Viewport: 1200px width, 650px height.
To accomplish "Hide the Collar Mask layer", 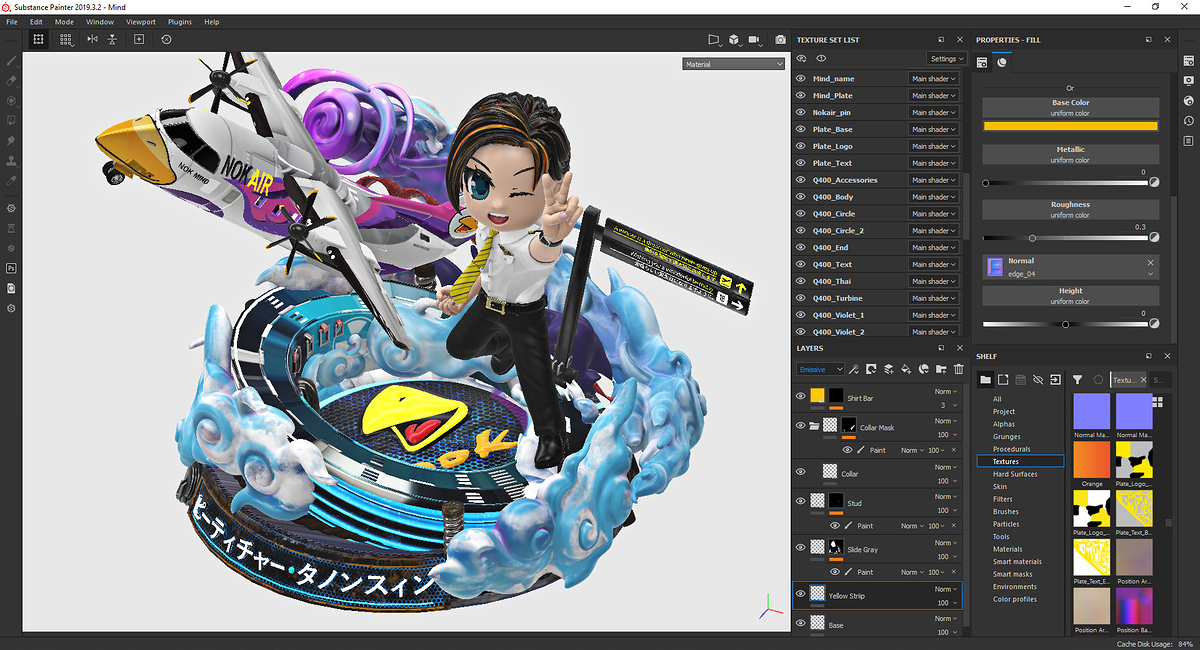I will (800, 426).
